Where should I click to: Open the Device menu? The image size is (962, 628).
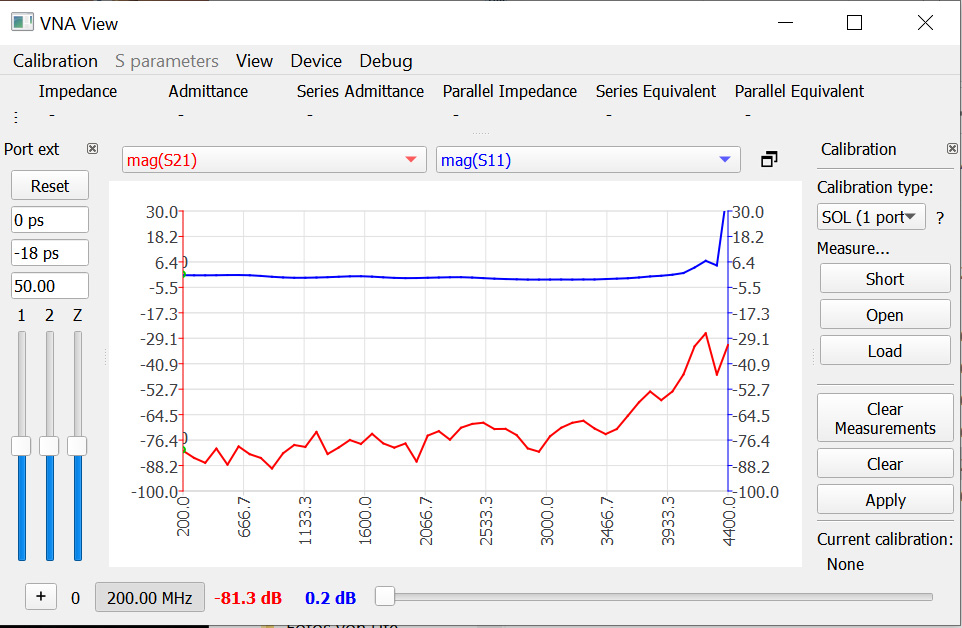(316, 61)
